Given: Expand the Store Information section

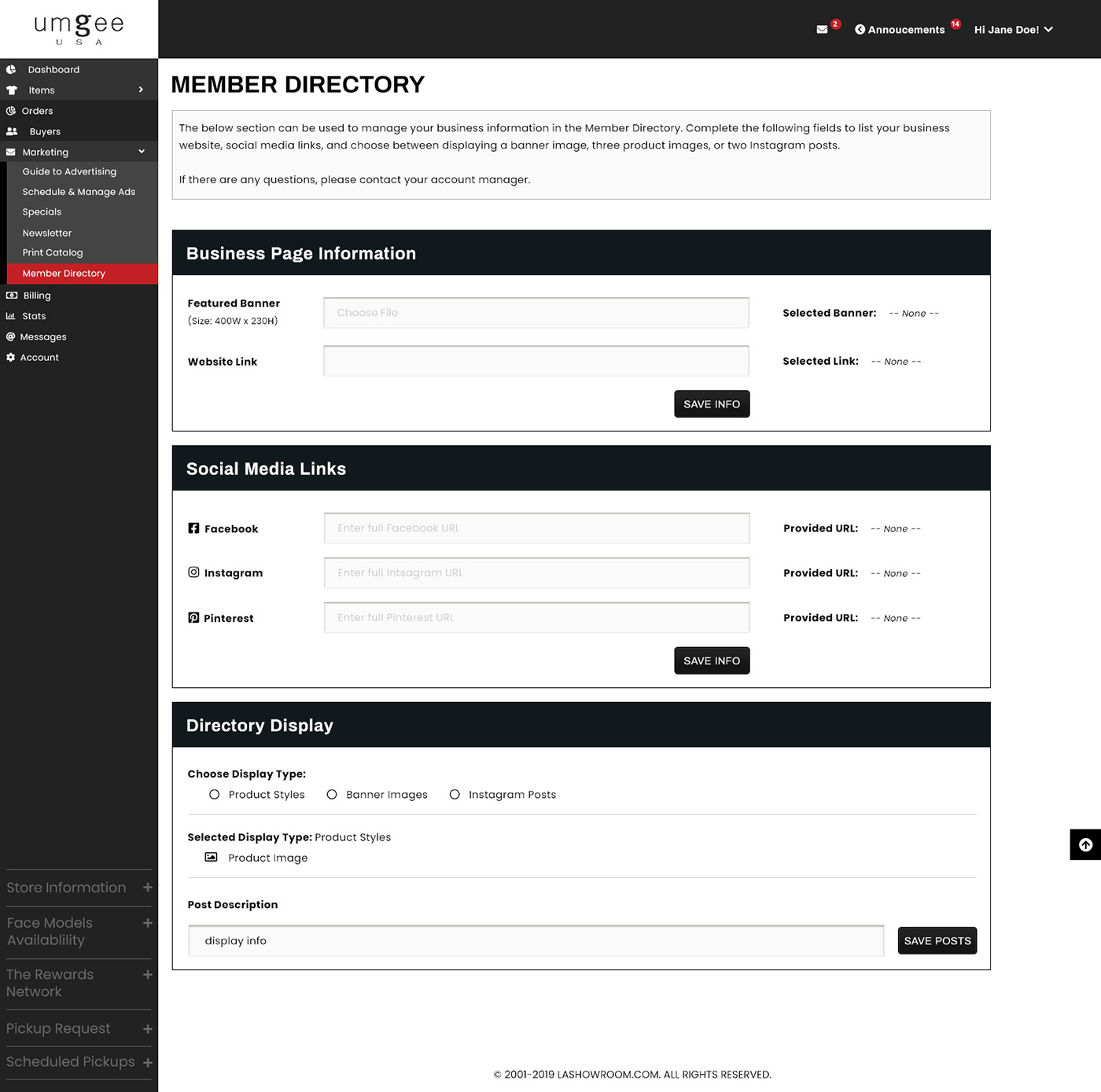Looking at the screenshot, I should pyautogui.click(x=147, y=888).
